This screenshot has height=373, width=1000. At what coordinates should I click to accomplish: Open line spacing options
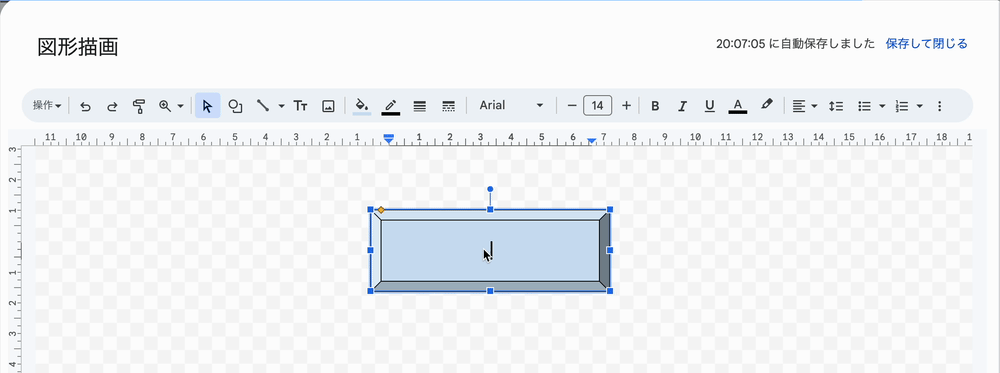point(835,106)
